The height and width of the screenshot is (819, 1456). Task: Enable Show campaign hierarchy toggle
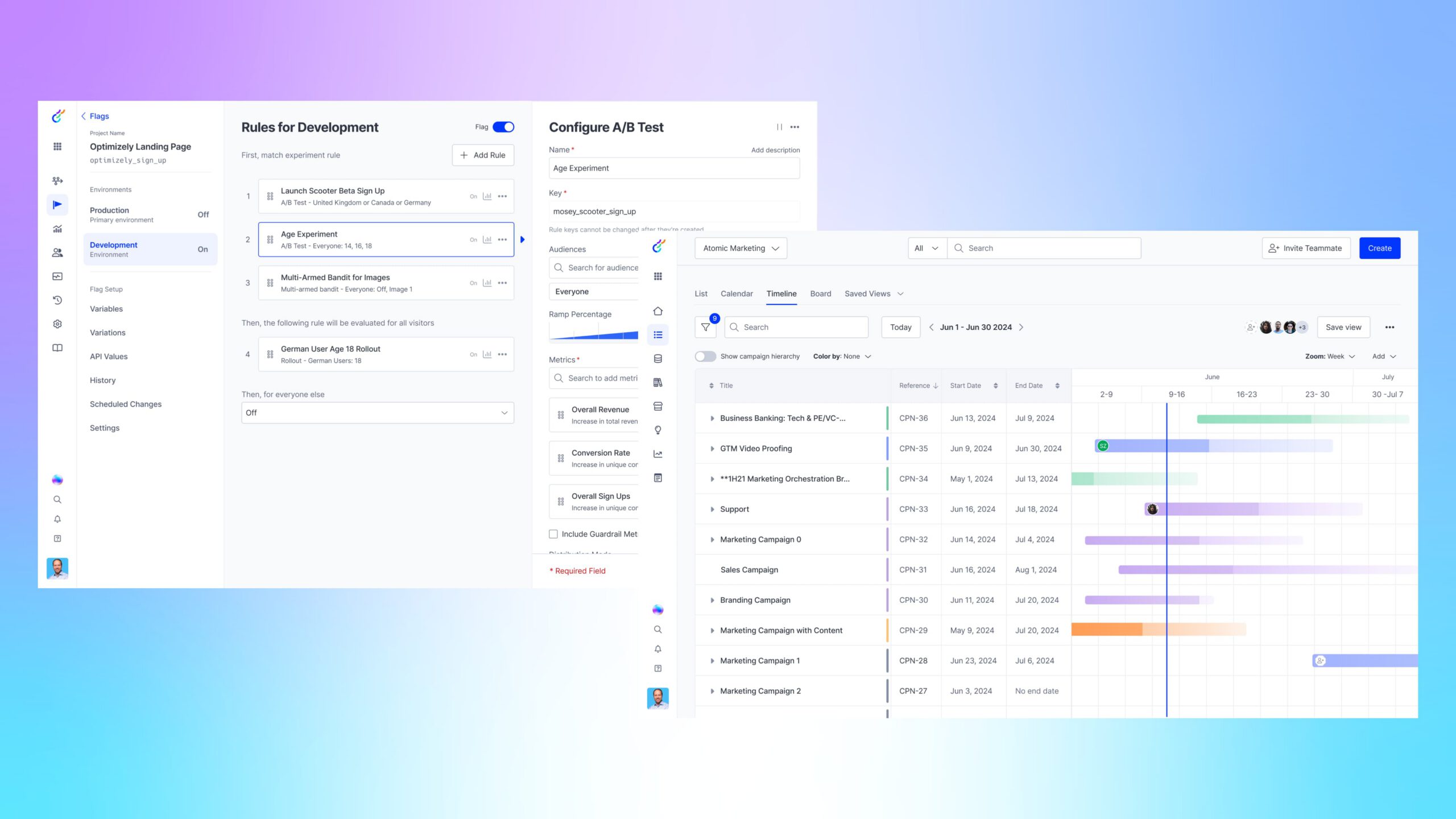pyautogui.click(x=705, y=357)
